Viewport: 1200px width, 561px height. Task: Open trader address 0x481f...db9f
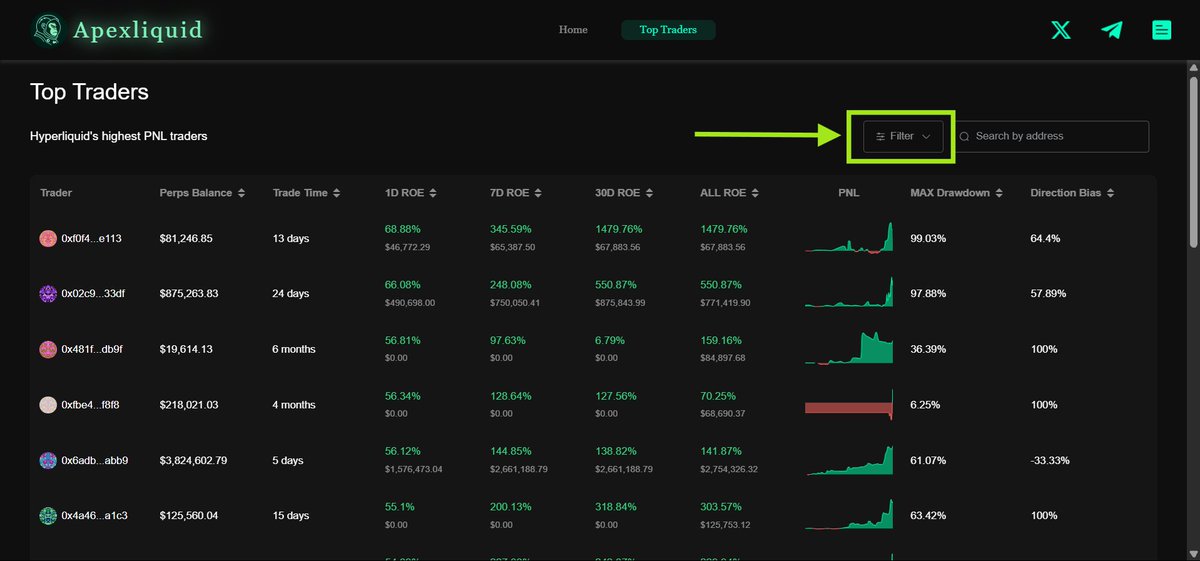[91, 349]
